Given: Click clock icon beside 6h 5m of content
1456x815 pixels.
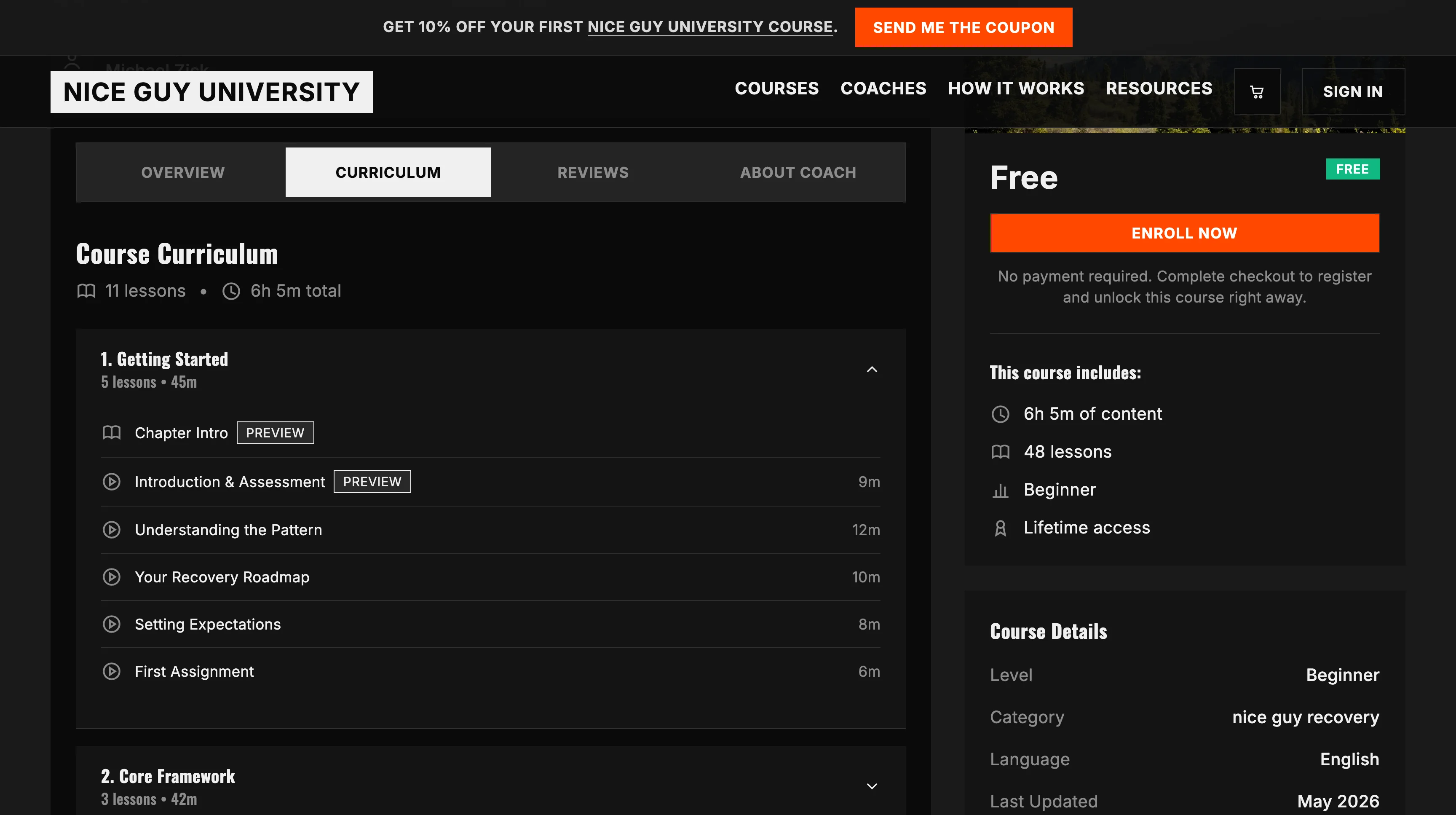Looking at the screenshot, I should [1001, 414].
